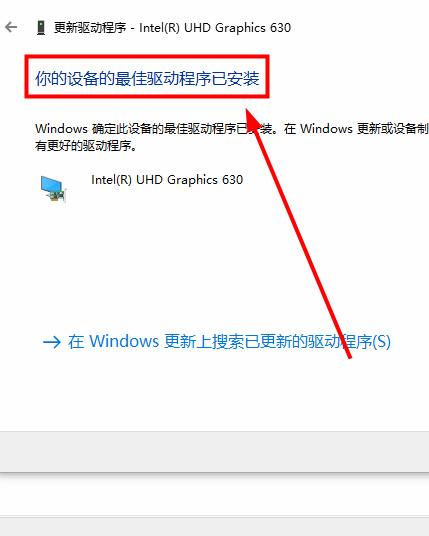Image resolution: width=429 pixels, height=536 pixels.
Task: Click the bottom-most gray strip below the dialog
Action: point(214,526)
